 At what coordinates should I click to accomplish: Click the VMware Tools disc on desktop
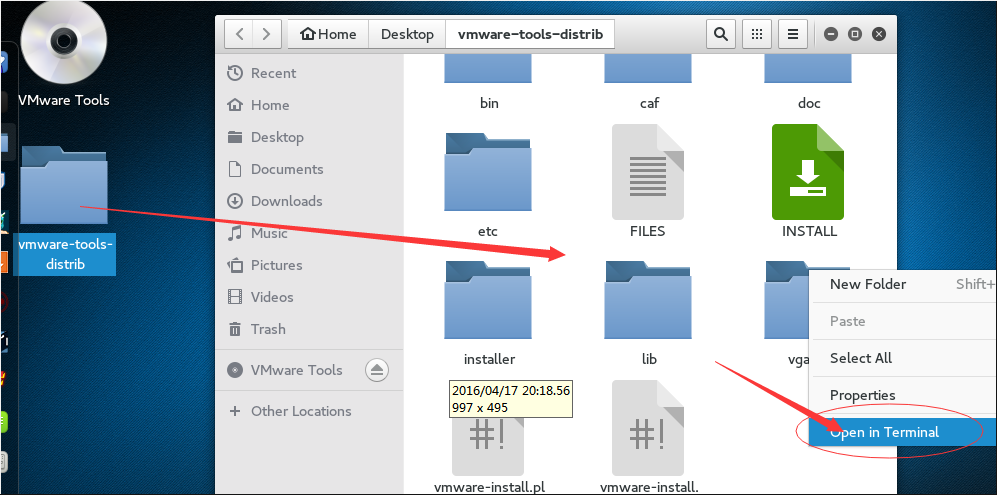point(64,43)
